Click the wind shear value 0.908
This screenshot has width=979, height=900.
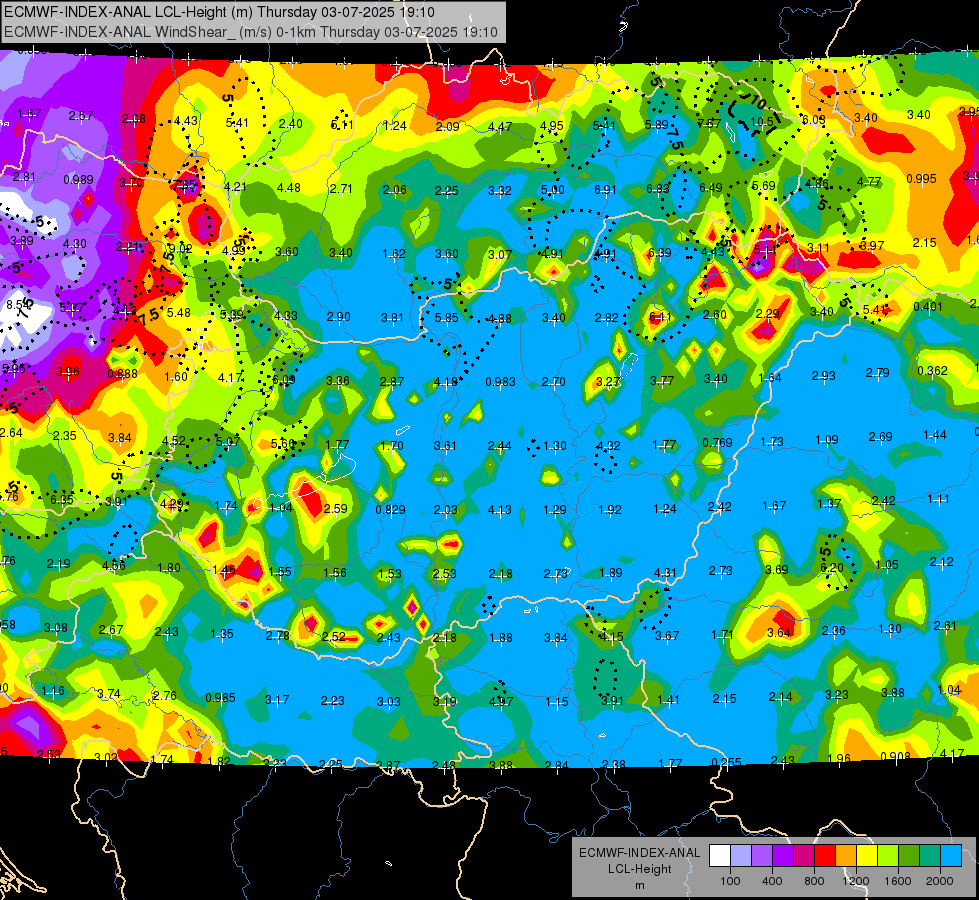(x=895, y=756)
